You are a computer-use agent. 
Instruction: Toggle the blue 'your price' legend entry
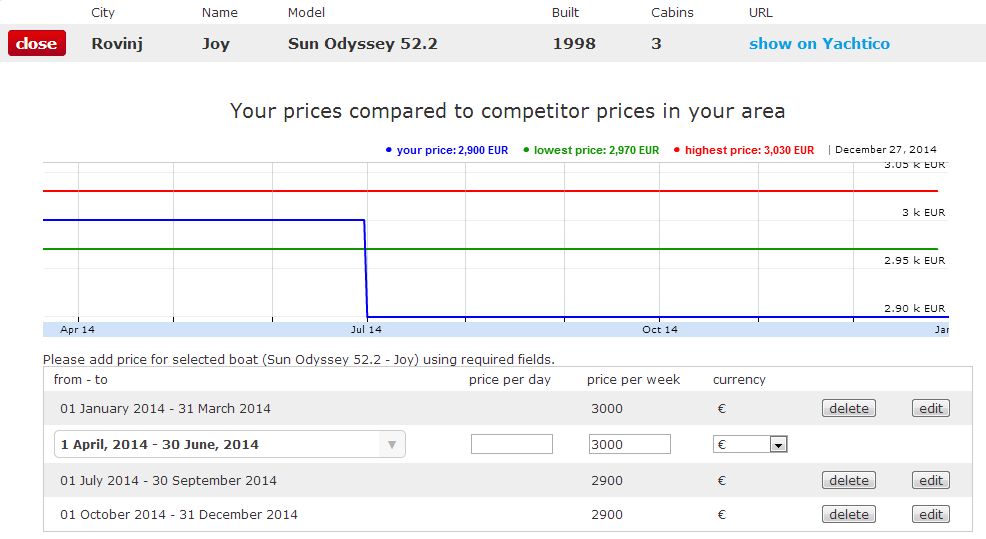447,150
